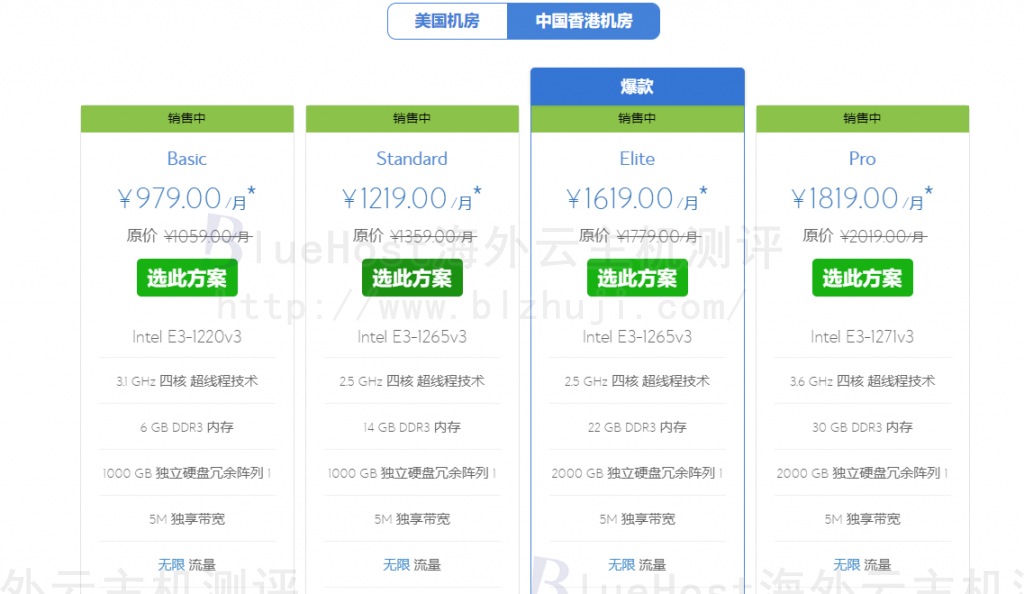Image resolution: width=1024 pixels, height=594 pixels.
Task: Click the ¥1219.00 monthly price
Action: pos(412,198)
